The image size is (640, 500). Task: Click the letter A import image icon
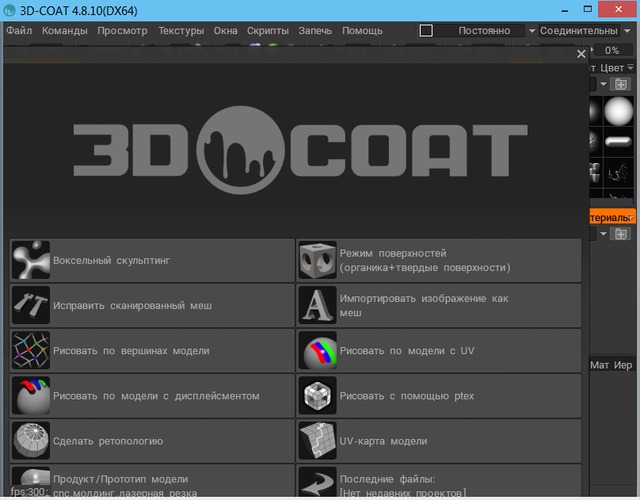(x=318, y=305)
